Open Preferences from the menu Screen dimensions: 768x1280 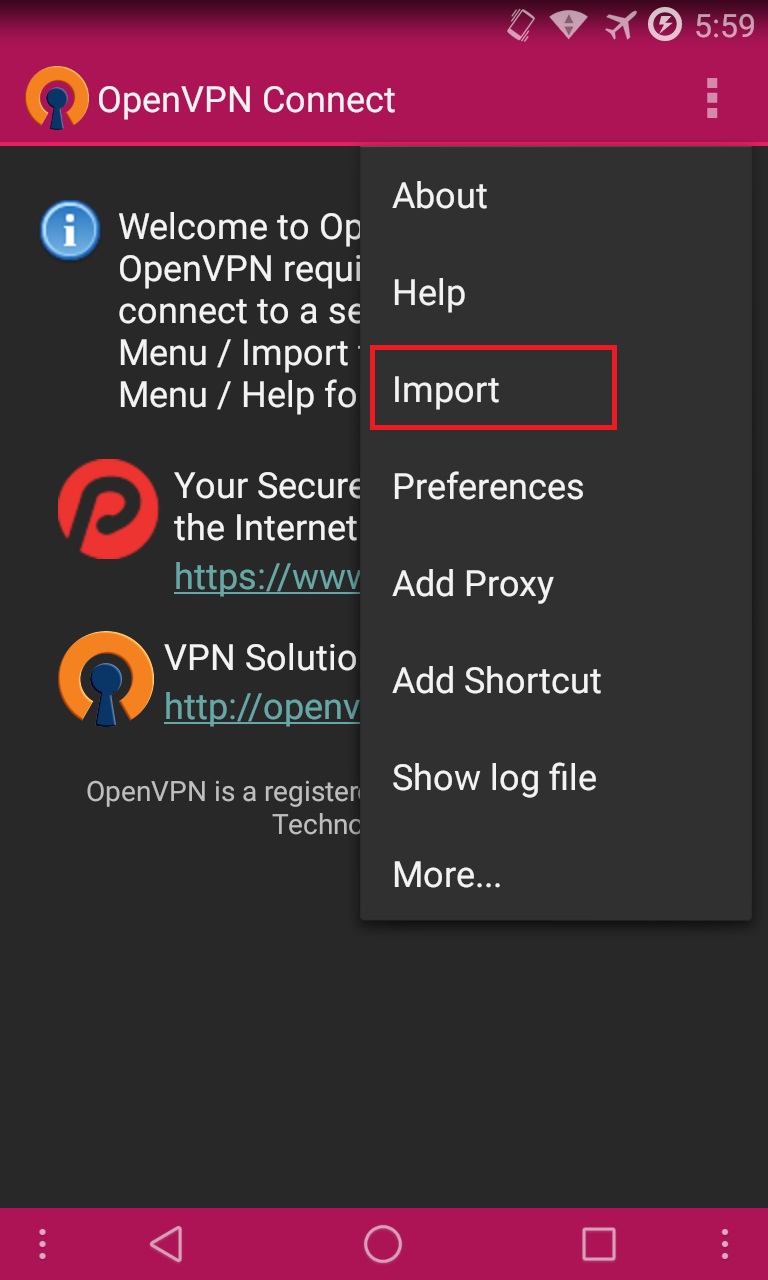(x=488, y=487)
